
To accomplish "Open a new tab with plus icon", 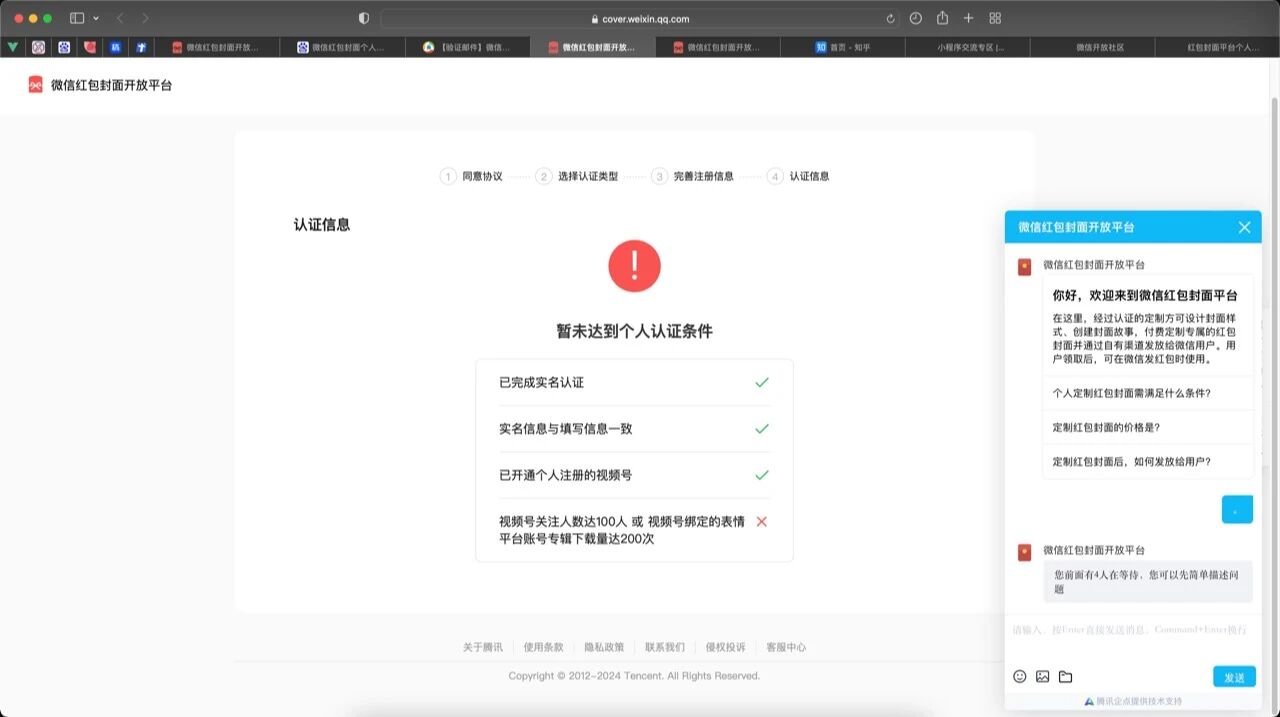I will coord(968,18).
